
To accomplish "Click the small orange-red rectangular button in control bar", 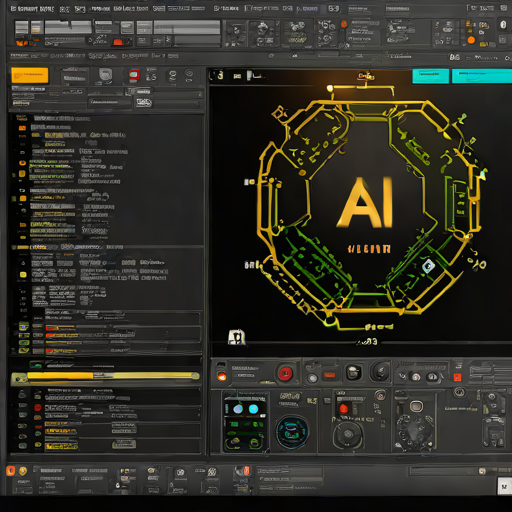I will tap(329, 375).
